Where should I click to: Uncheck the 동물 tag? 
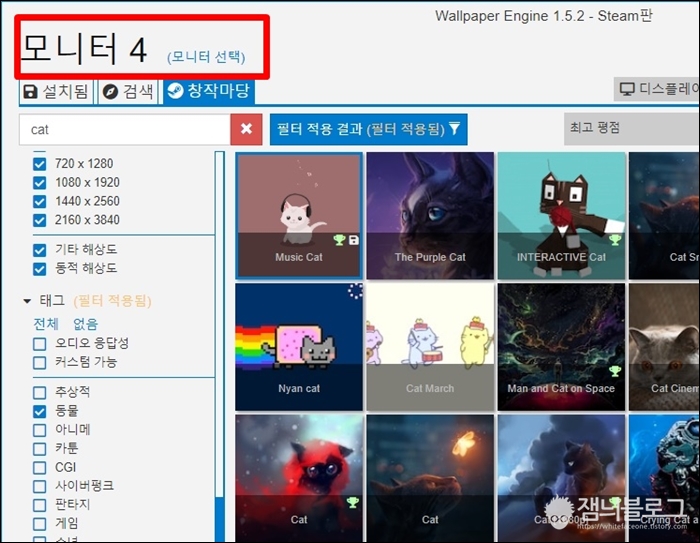pyautogui.click(x=40, y=411)
